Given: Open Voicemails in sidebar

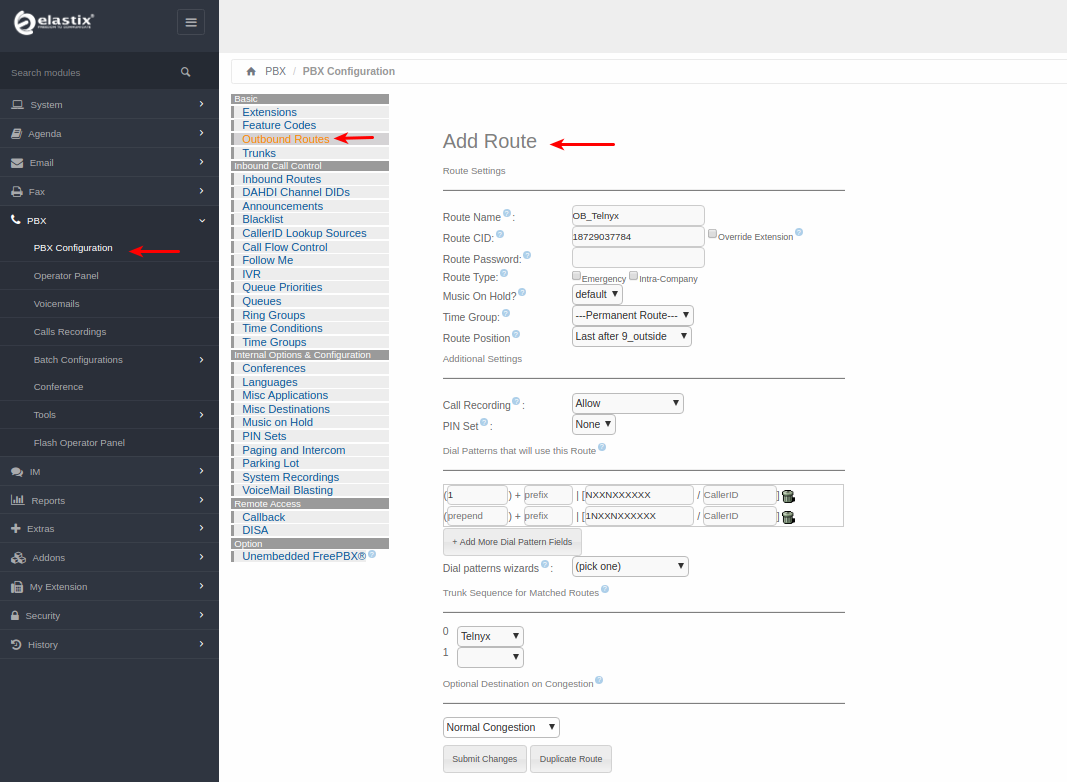Looking at the screenshot, I should click(56, 304).
